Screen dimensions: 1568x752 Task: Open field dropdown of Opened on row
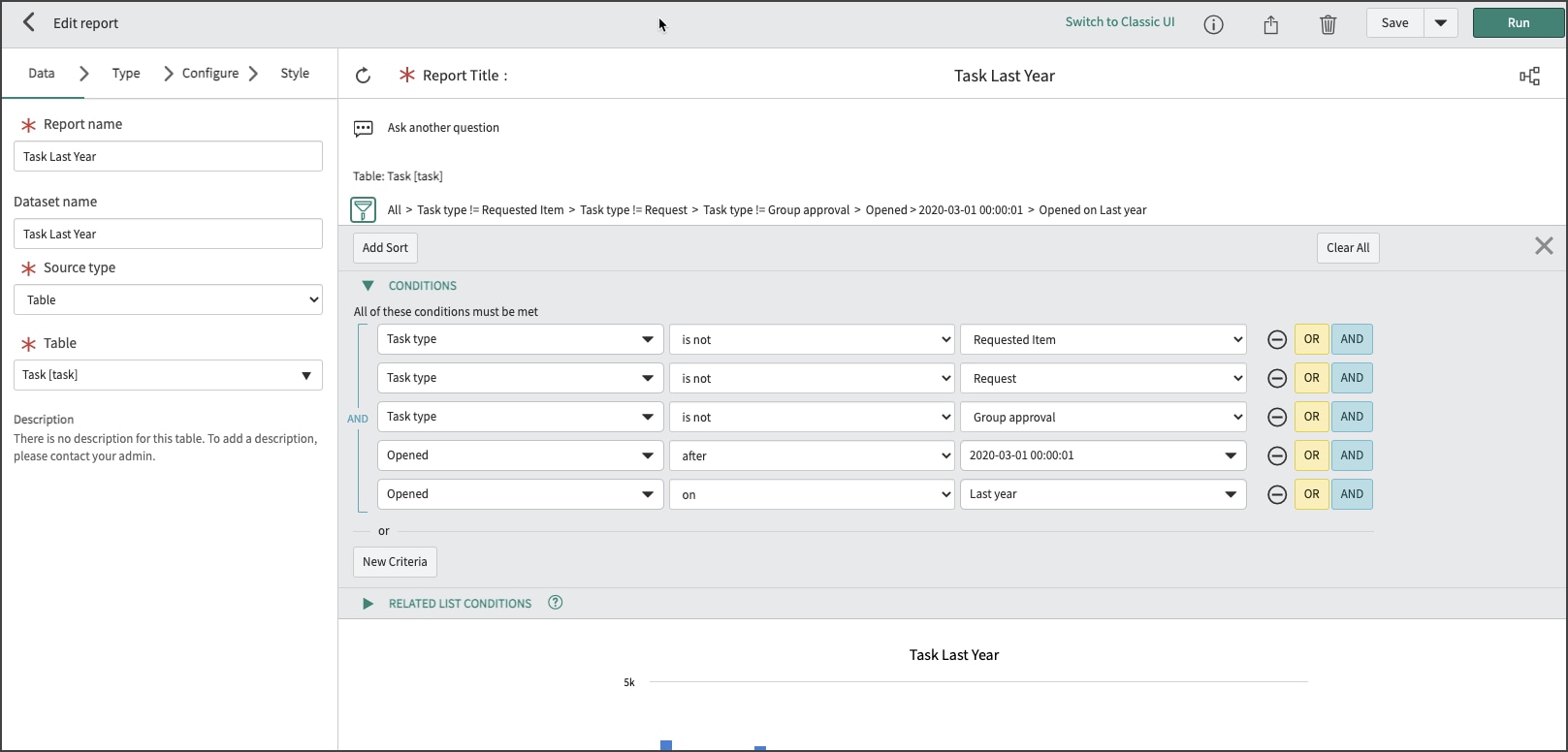coord(521,494)
